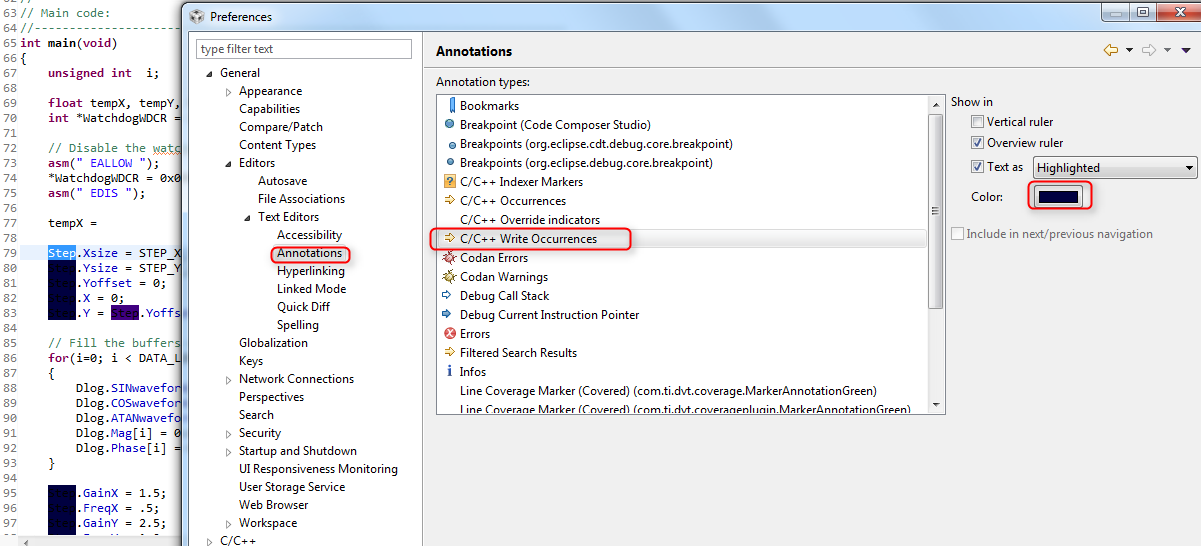Click the annotation Color swatch button

pos(1059,197)
